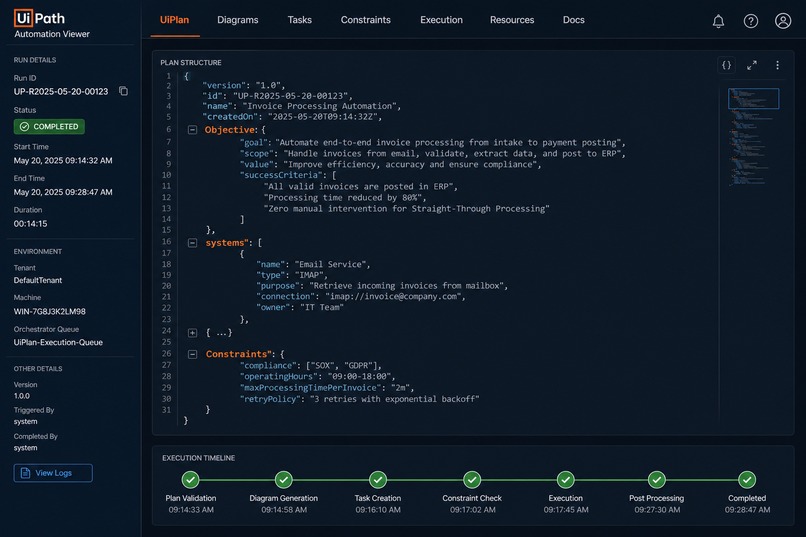Click the Diagram Generation checkmark step

[x=284, y=479]
